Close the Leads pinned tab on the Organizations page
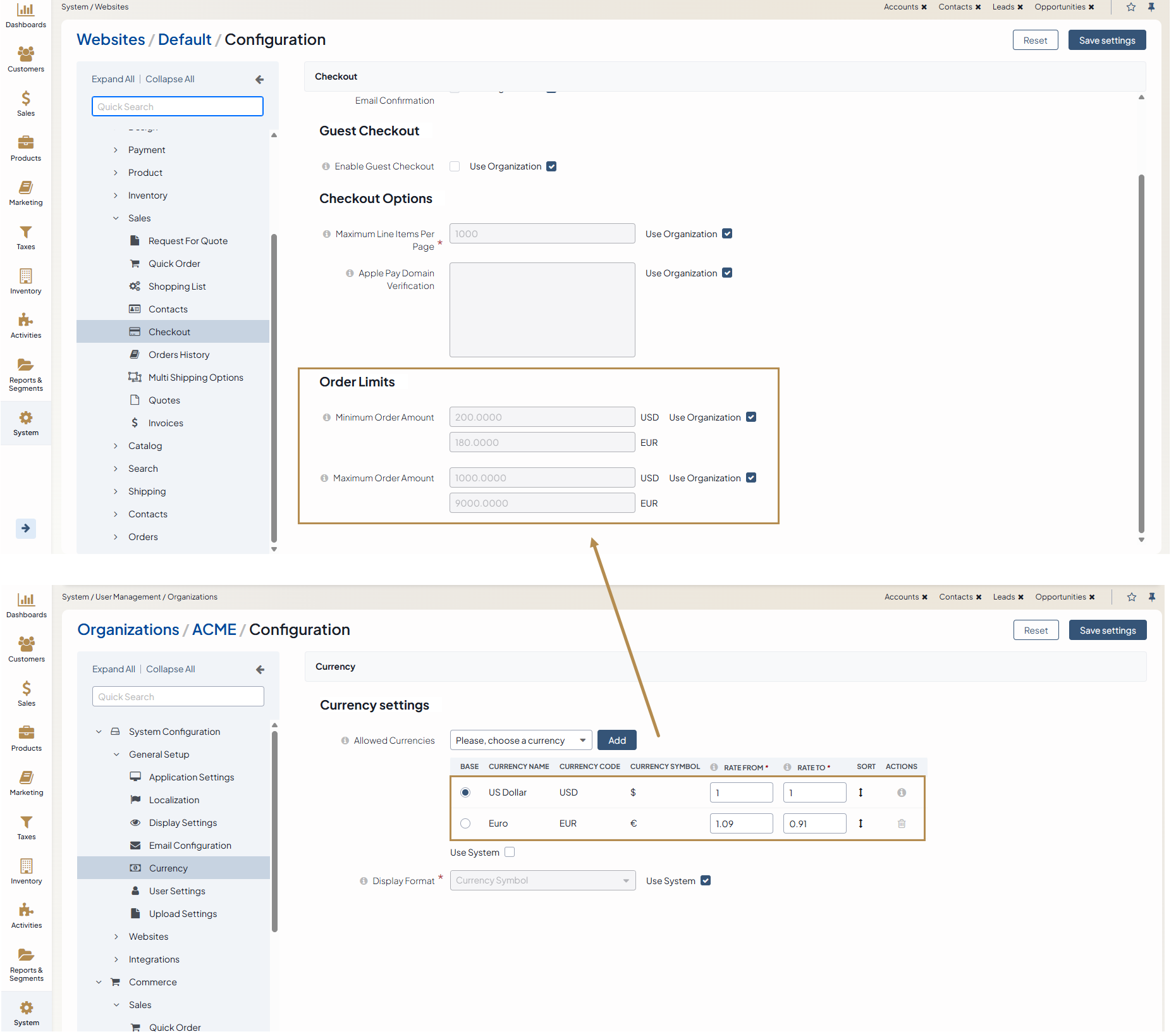Viewport: 1176px width, 1034px height. [x=1020, y=597]
